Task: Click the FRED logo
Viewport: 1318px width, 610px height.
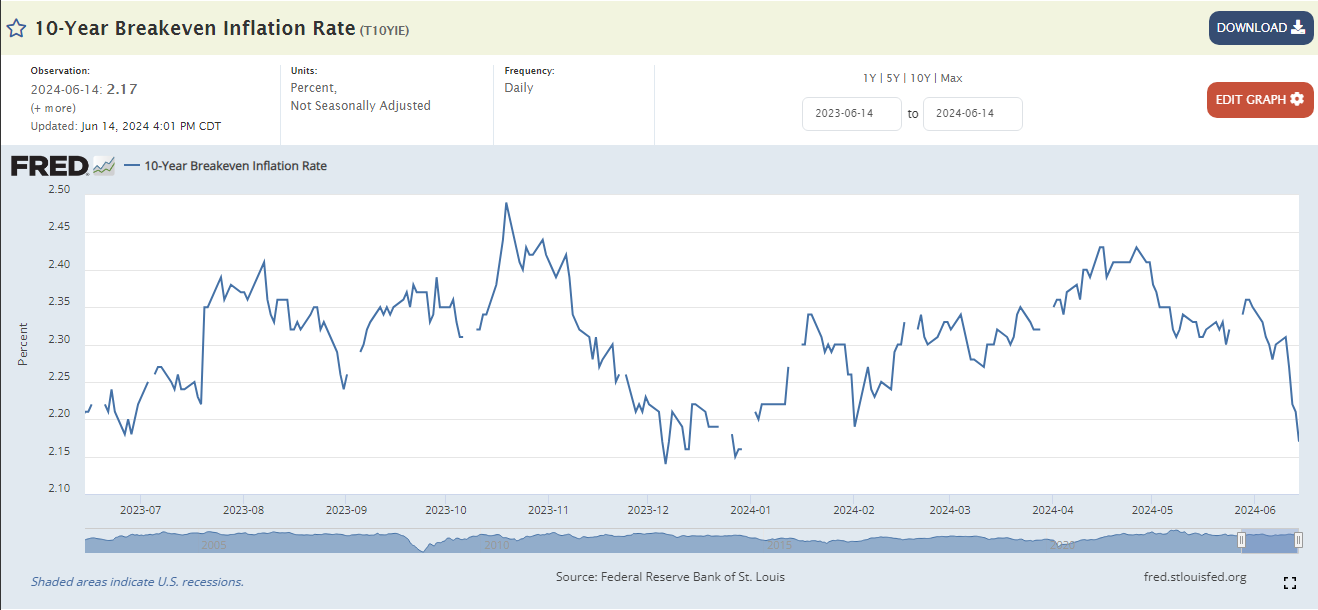Action: [x=49, y=166]
